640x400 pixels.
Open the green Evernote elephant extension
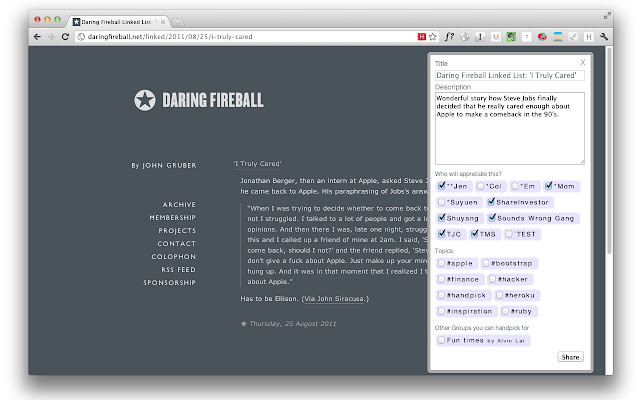click(511, 37)
